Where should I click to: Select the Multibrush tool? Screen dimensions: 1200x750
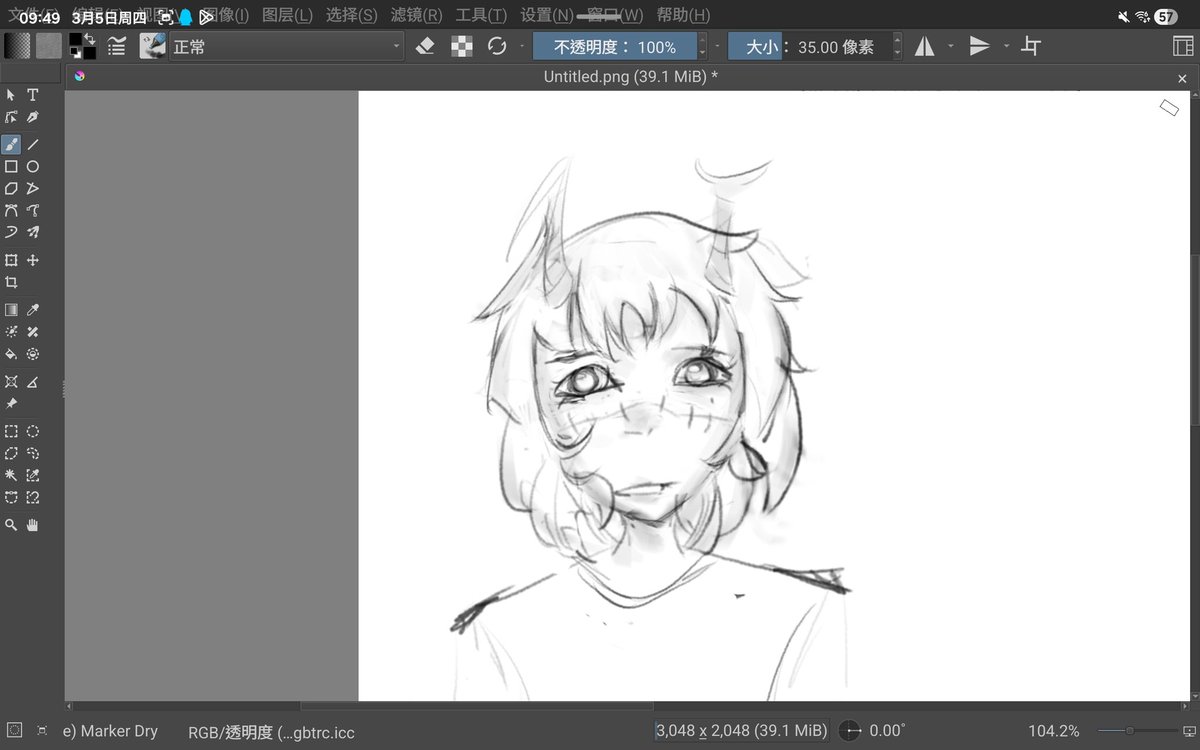[x=33, y=232]
